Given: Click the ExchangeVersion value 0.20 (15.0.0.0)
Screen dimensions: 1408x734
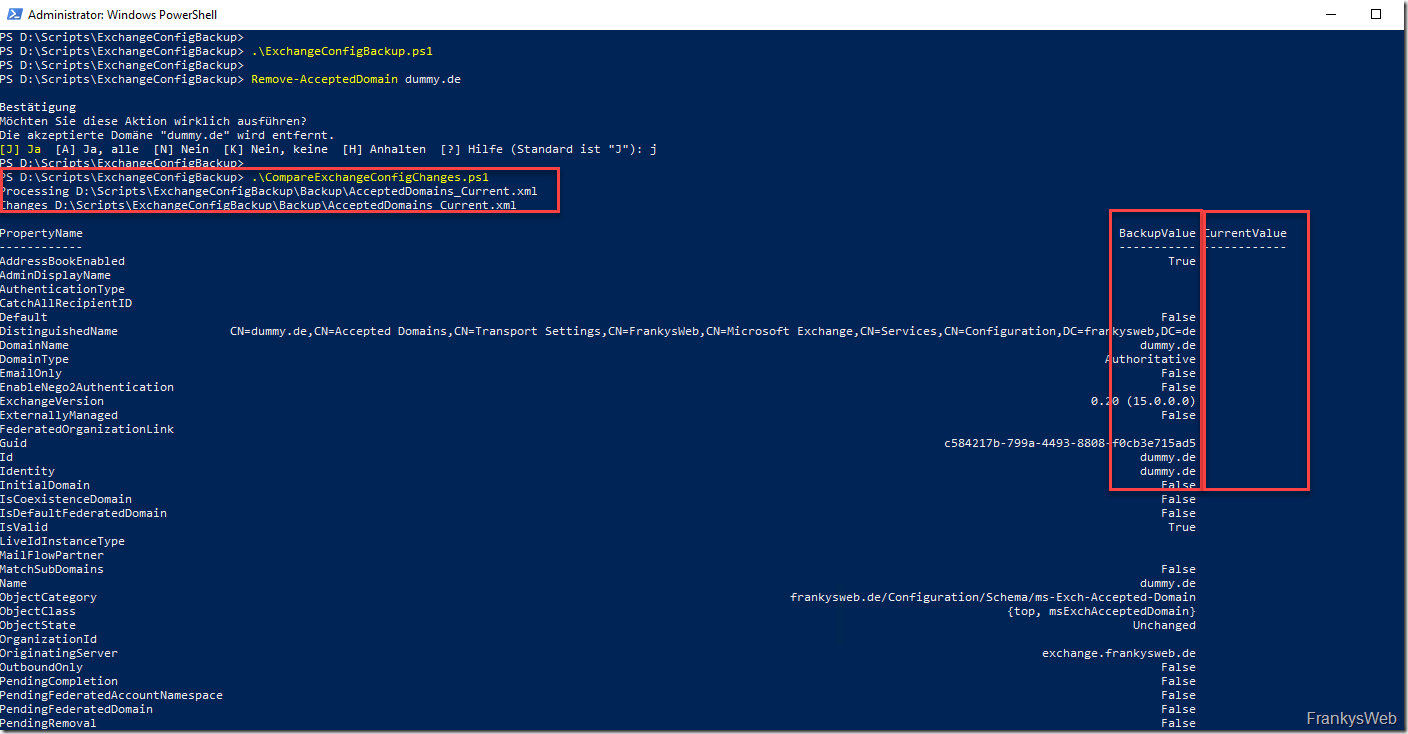Looking at the screenshot, I should click(x=1143, y=401).
